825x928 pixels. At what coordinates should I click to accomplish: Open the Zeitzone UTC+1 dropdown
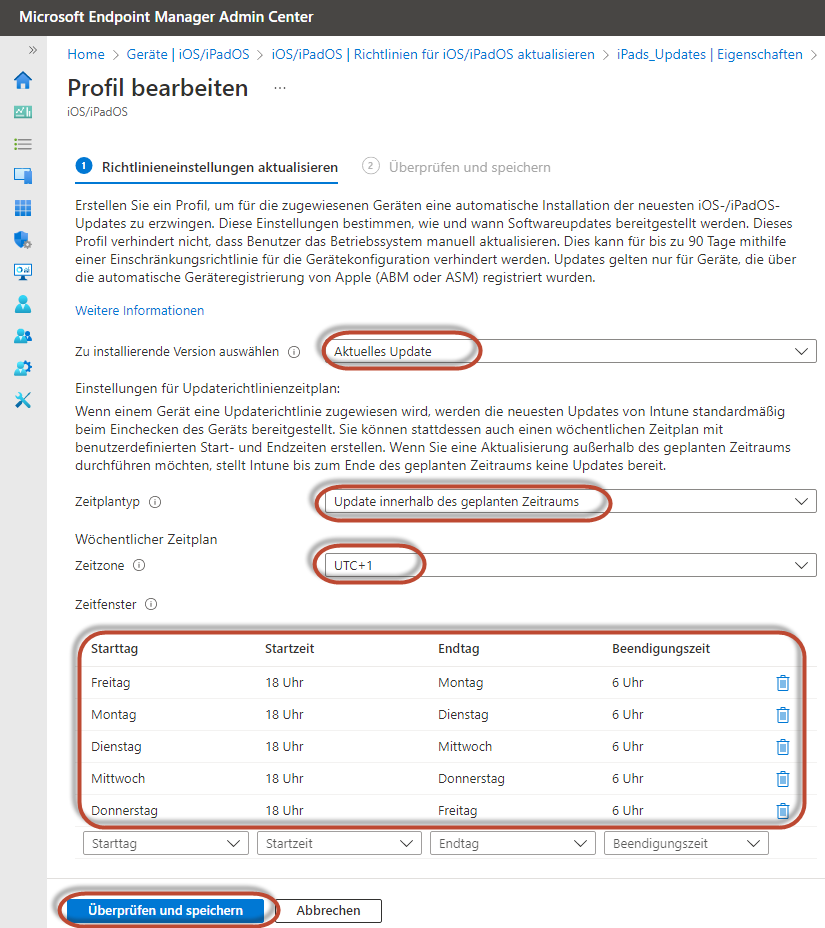click(x=568, y=565)
